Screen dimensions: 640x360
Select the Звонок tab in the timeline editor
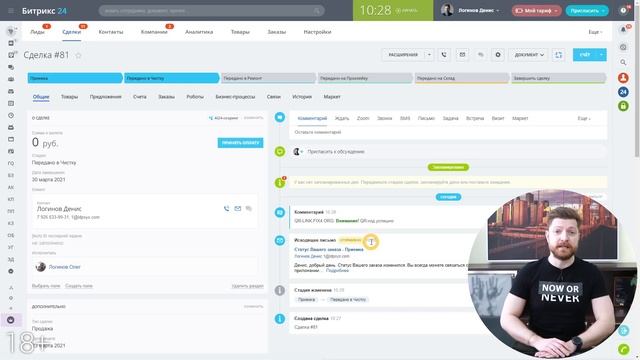(384, 118)
